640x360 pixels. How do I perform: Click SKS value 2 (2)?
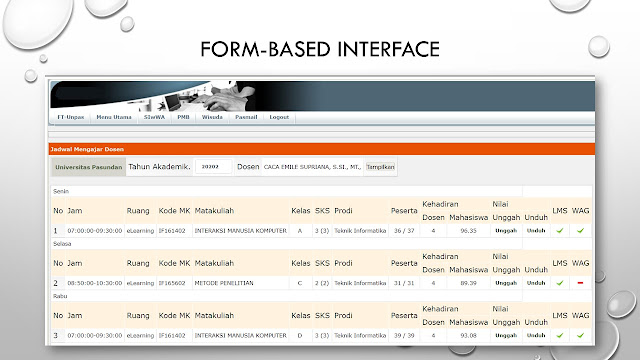click(322, 283)
